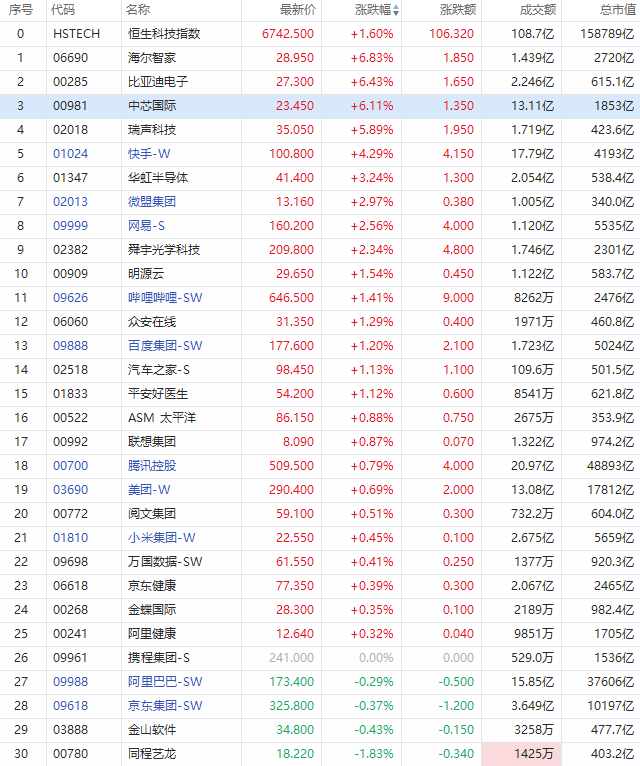Open the 美团-W stock link

[x=149, y=489]
